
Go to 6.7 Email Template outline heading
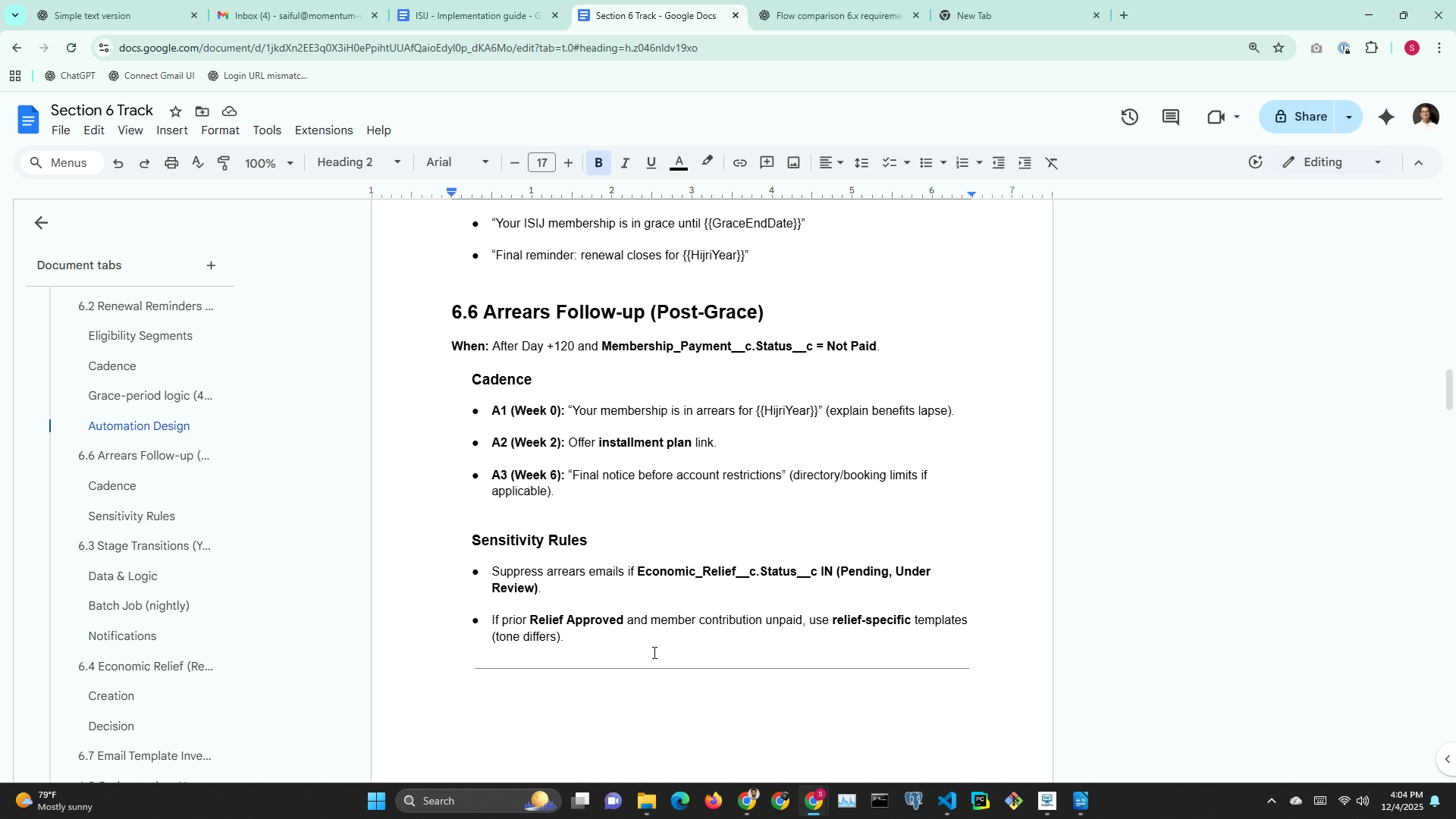coord(144,756)
